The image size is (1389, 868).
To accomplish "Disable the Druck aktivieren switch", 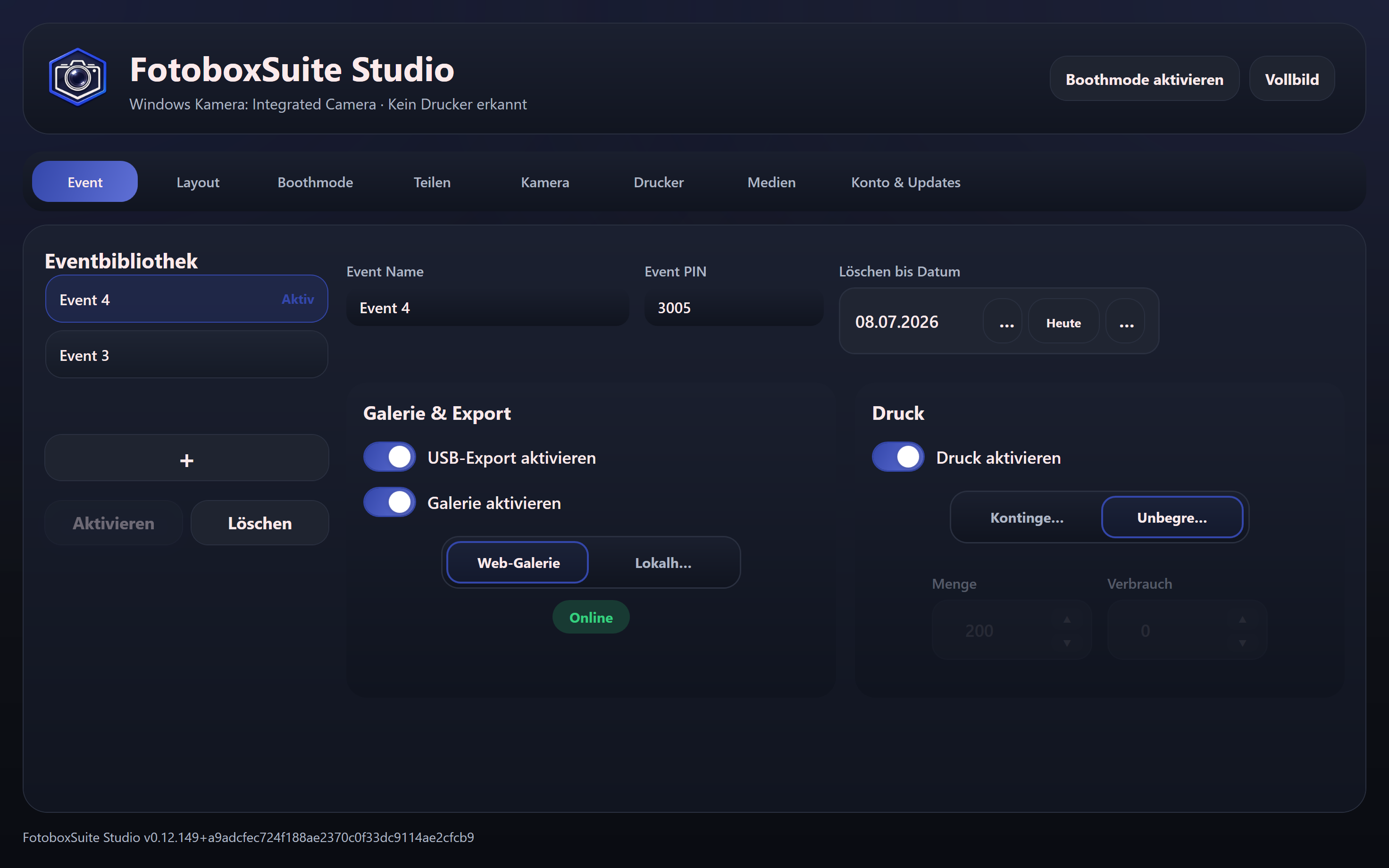I will (x=898, y=457).
